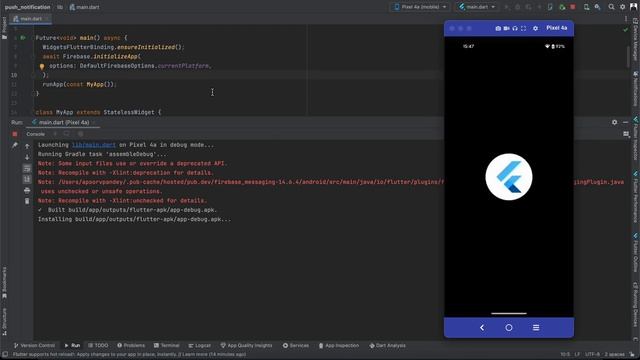
Task: Open App Inspection tool window
Action: [x=339, y=345]
